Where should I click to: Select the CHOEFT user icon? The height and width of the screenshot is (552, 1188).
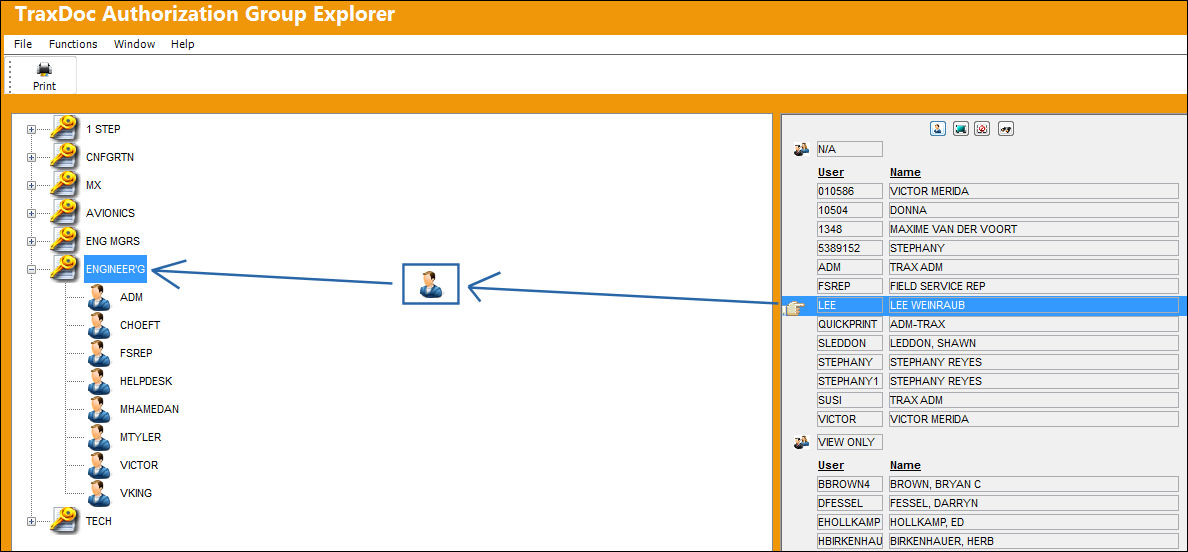(98, 326)
